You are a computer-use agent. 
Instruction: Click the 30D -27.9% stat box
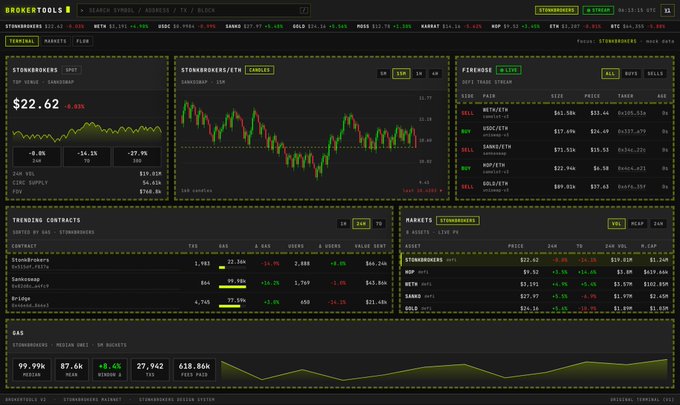[137, 157]
